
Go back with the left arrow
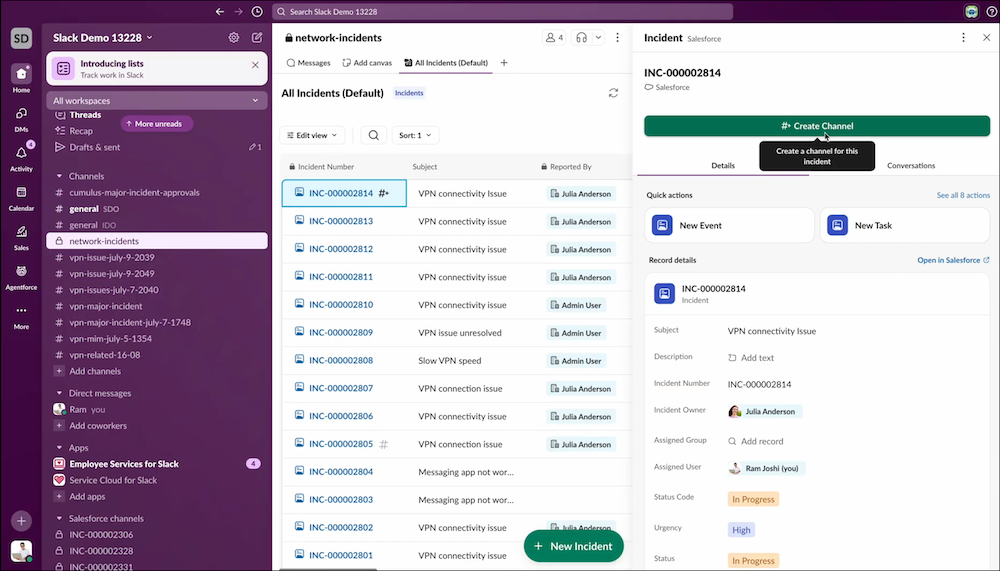coord(219,11)
